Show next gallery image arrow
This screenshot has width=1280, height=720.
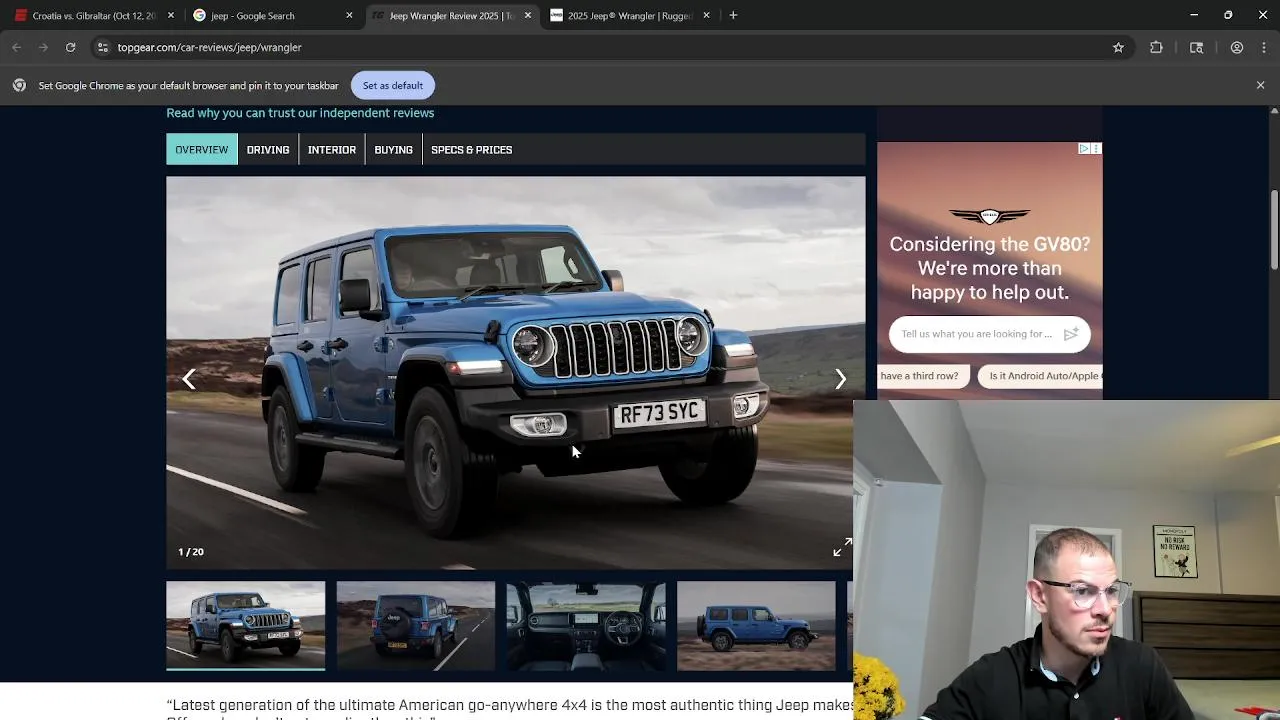pyautogui.click(x=840, y=378)
